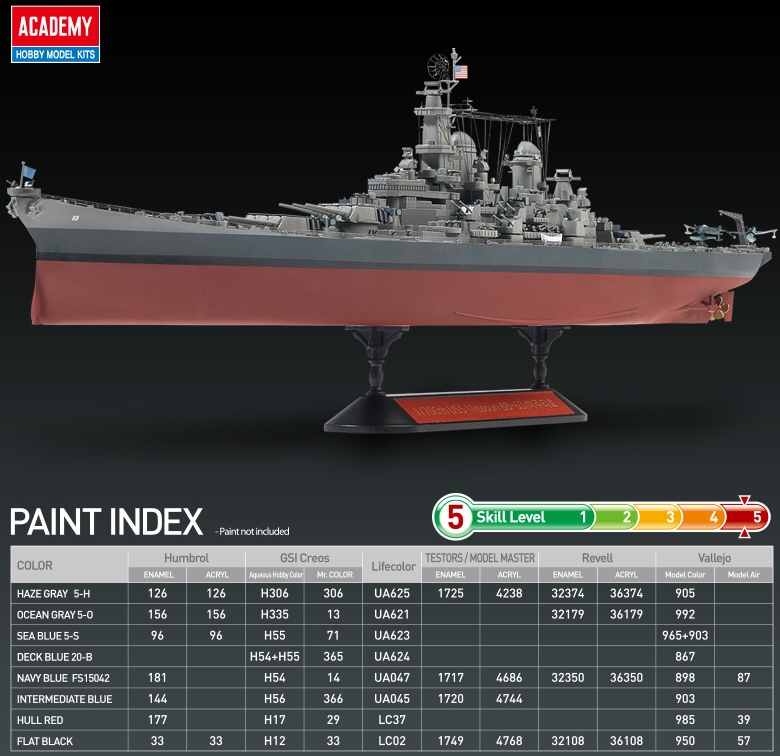
Task: Click the 965+903 Vallejo cell
Action: coord(685,635)
